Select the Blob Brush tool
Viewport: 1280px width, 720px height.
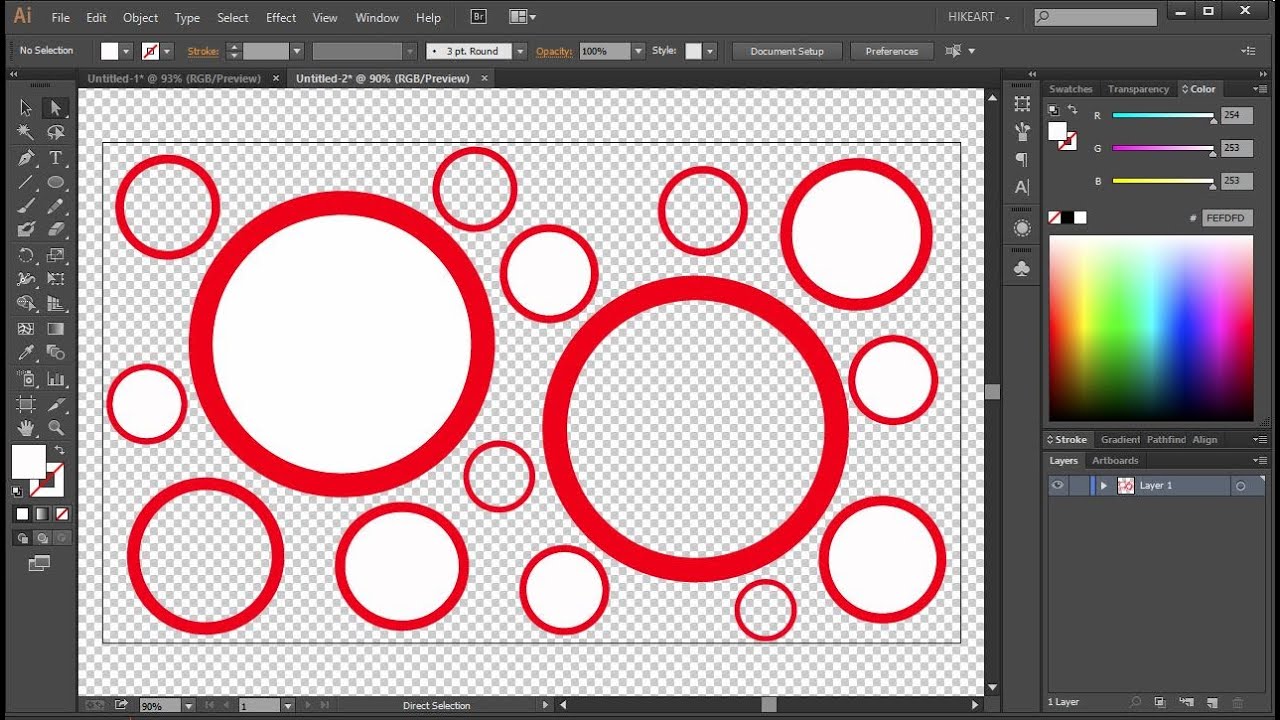[26, 230]
